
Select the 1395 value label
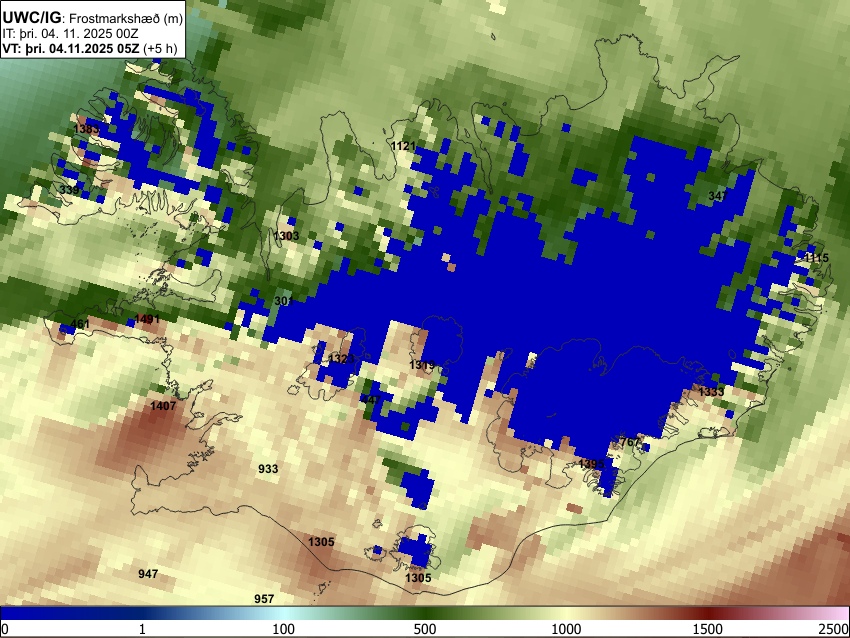coord(591,464)
